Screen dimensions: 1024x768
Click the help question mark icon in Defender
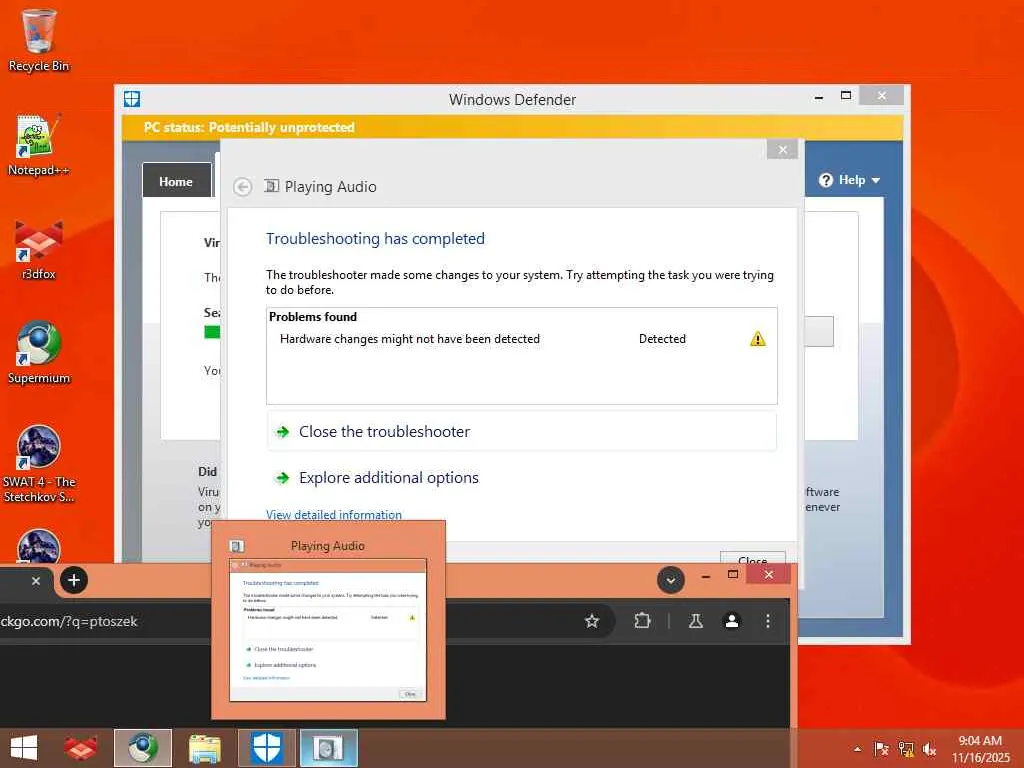point(825,180)
